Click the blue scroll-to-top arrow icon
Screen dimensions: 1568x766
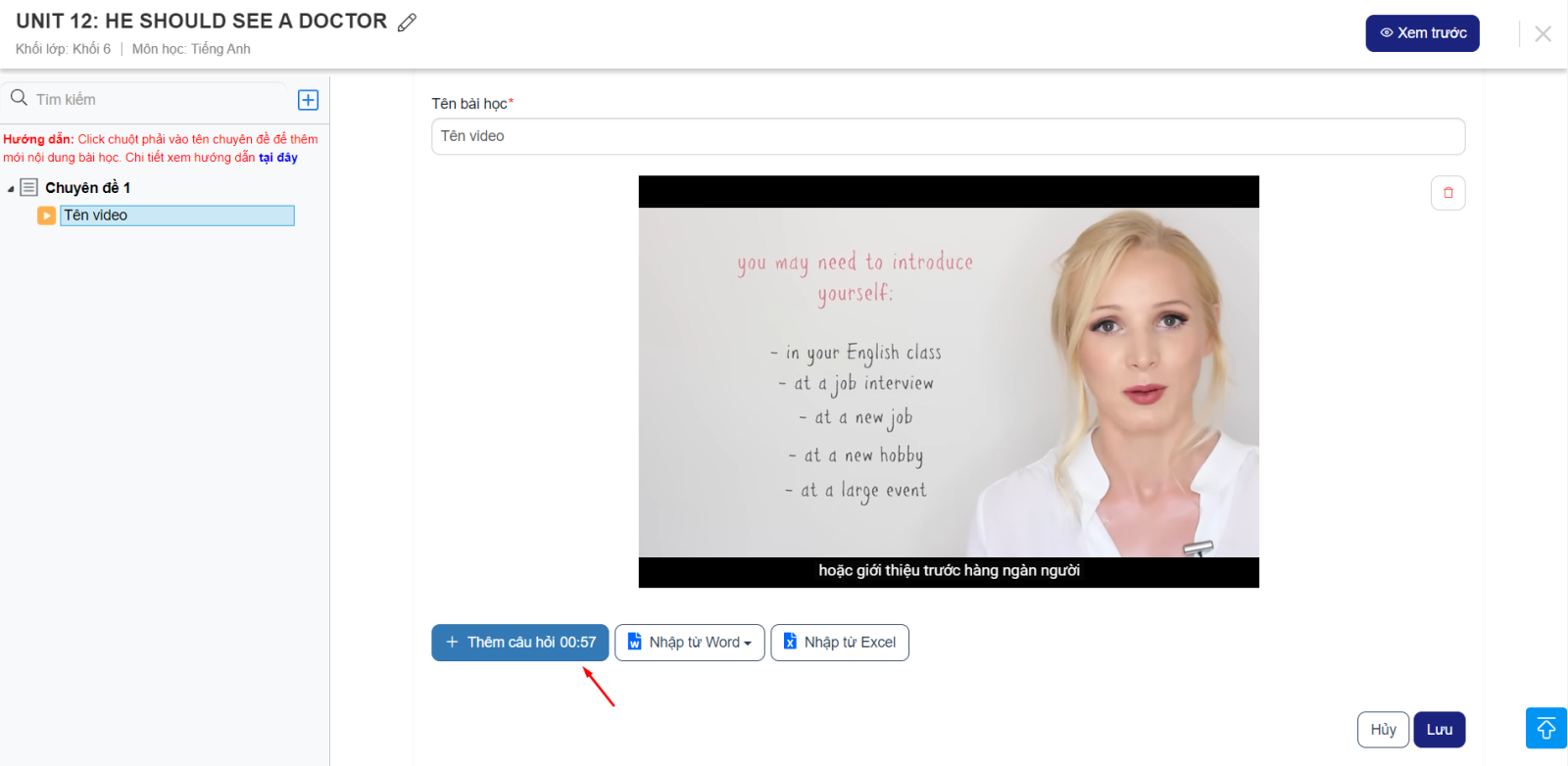pyautogui.click(x=1545, y=729)
